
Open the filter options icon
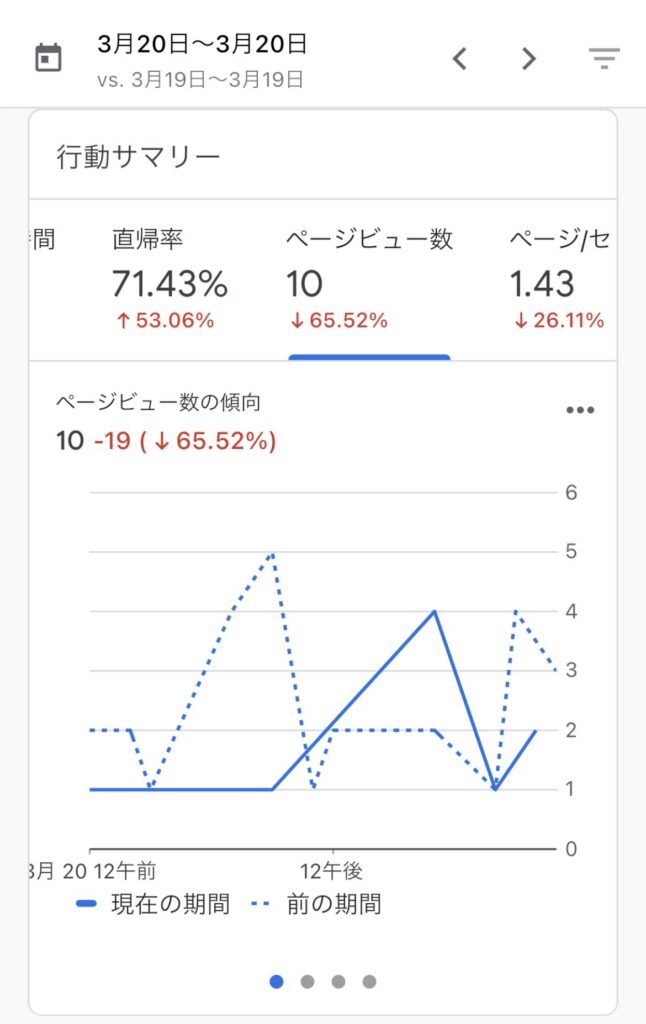(604, 58)
